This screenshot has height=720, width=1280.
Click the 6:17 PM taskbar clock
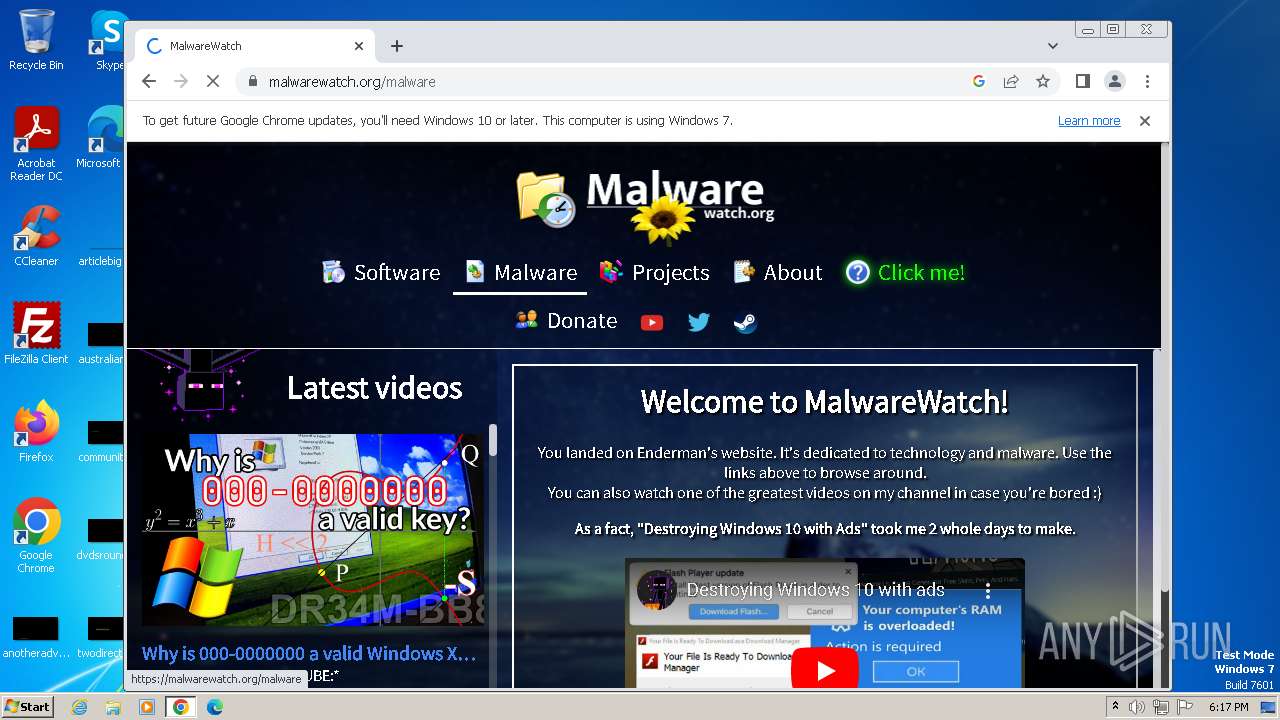1228,707
